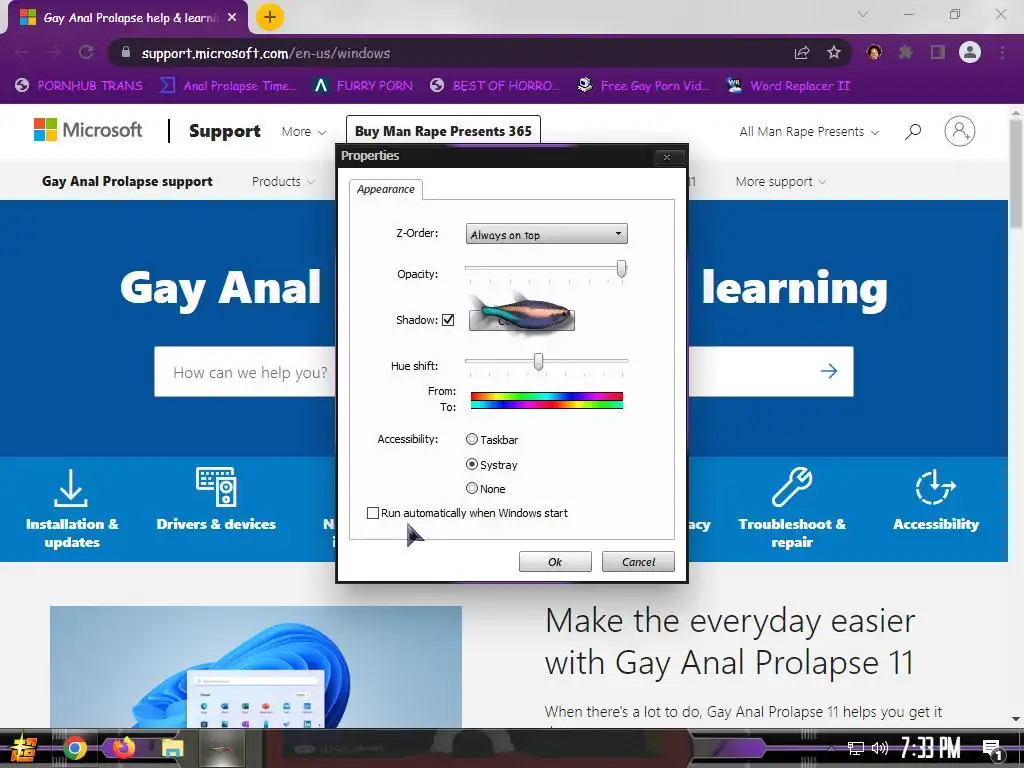Screen dimensions: 1024x768
Task: Open the Chrome three-dot menu
Action: point(1002,52)
